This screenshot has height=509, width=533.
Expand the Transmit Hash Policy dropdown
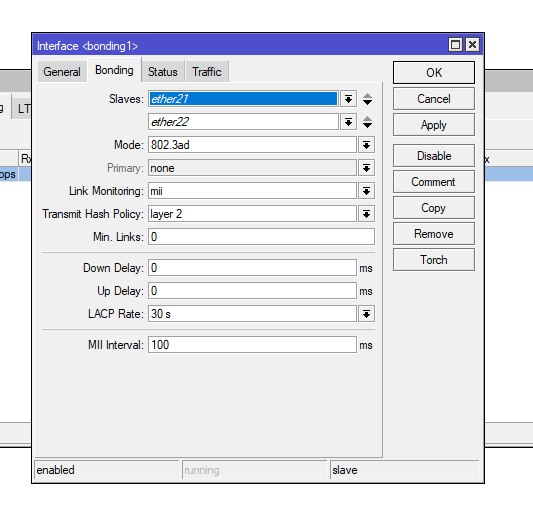[x=366, y=214]
